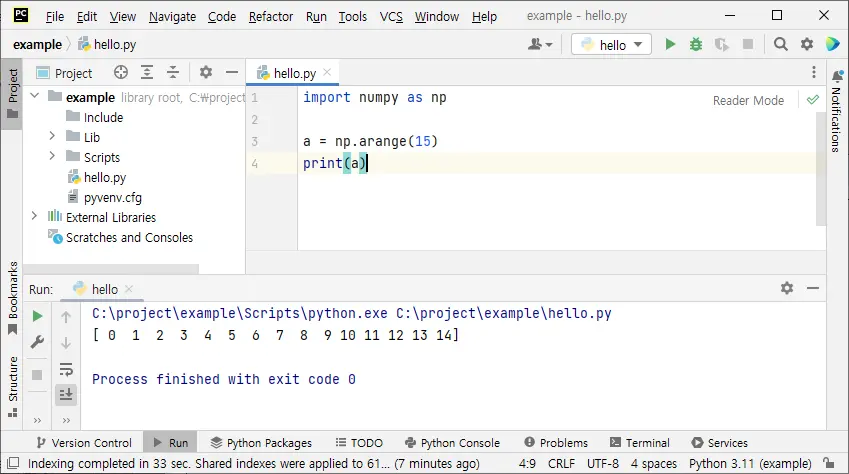
Task: Open the hello run configuration dropdown
Action: 611,44
